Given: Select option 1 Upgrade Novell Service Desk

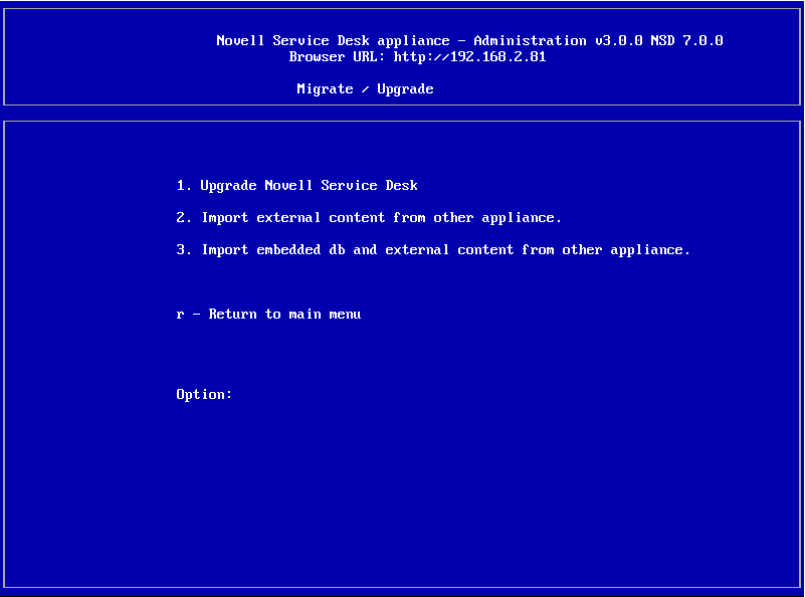Looking at the screenshot, I should pos(297,185).
